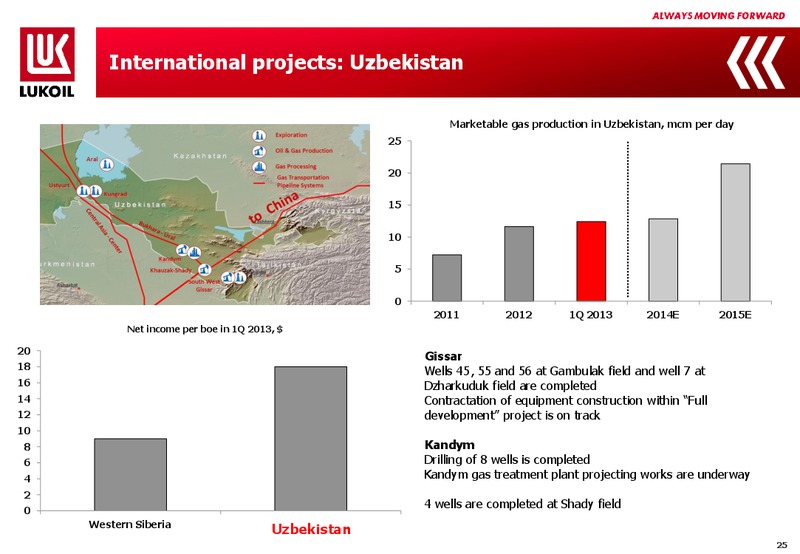The height and width of the screenshot is (554, 800).
Task: Click the 'Gissar' bold heading
Action: tap(443, 356)
